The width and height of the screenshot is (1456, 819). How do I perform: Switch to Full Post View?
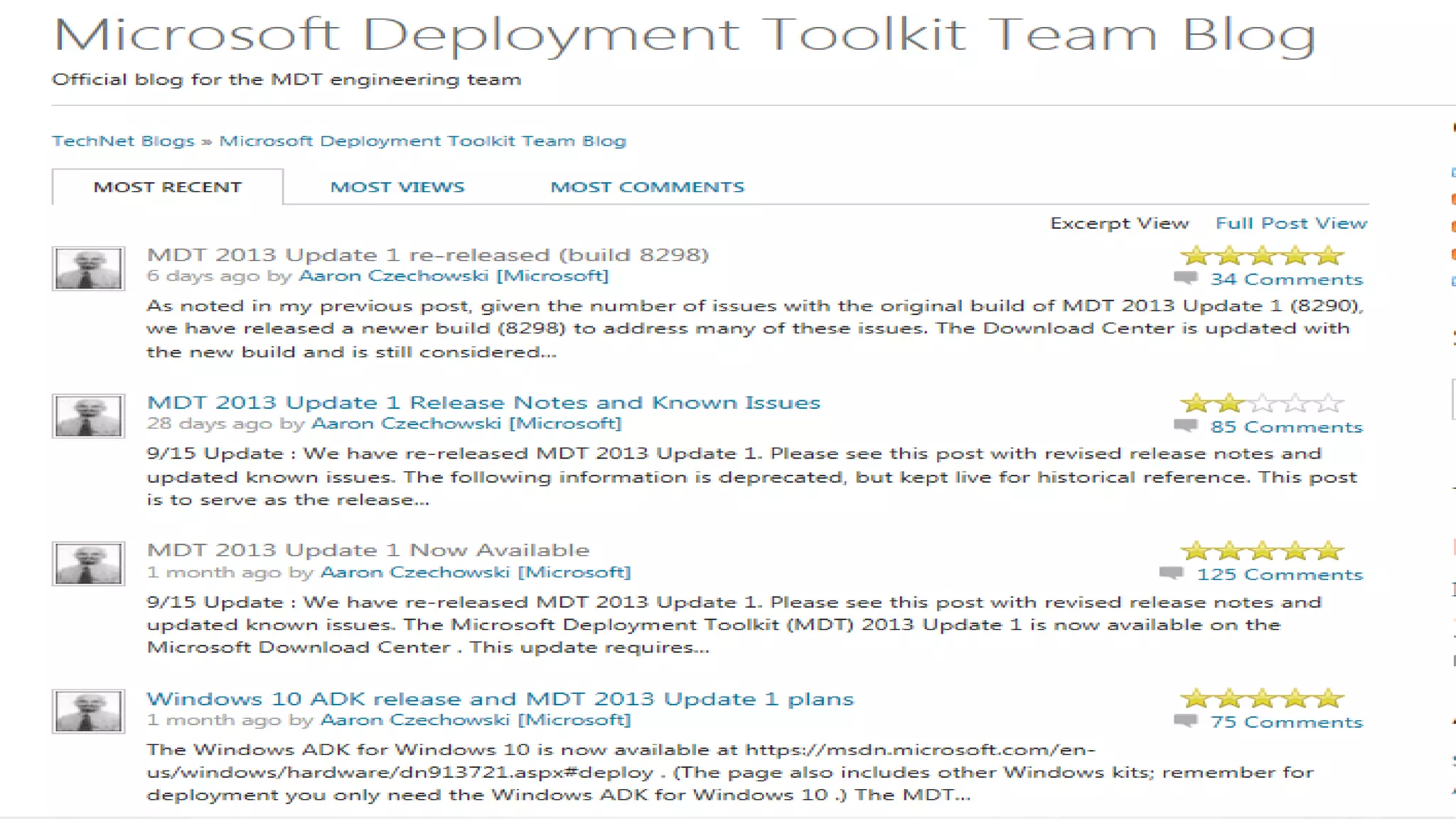tap(1291, 223)
